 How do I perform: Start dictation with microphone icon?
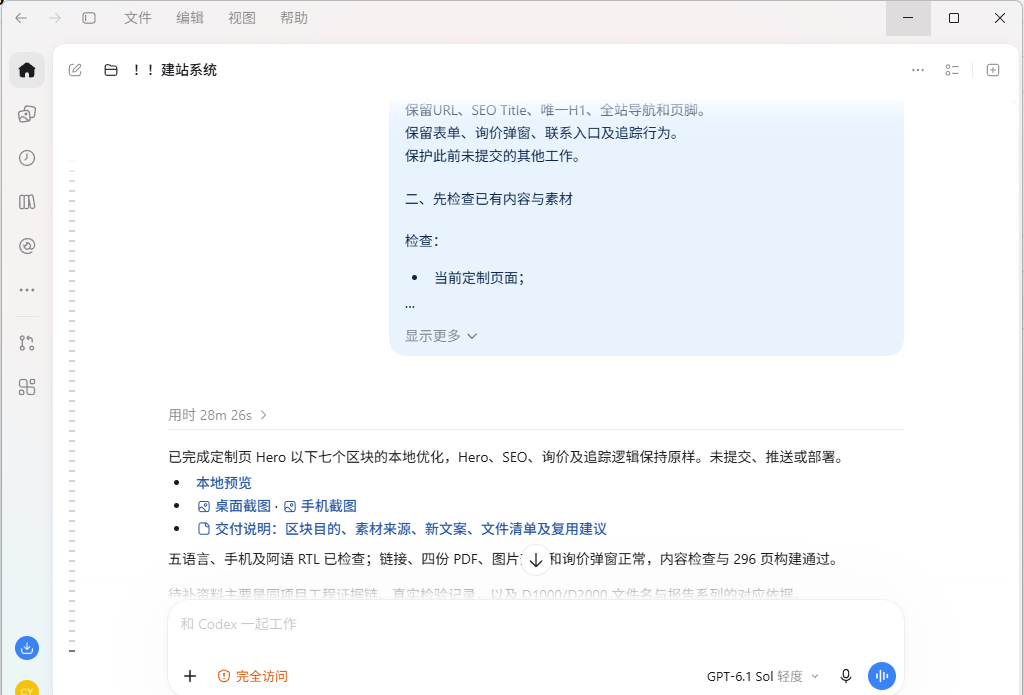tap(846, 676)
